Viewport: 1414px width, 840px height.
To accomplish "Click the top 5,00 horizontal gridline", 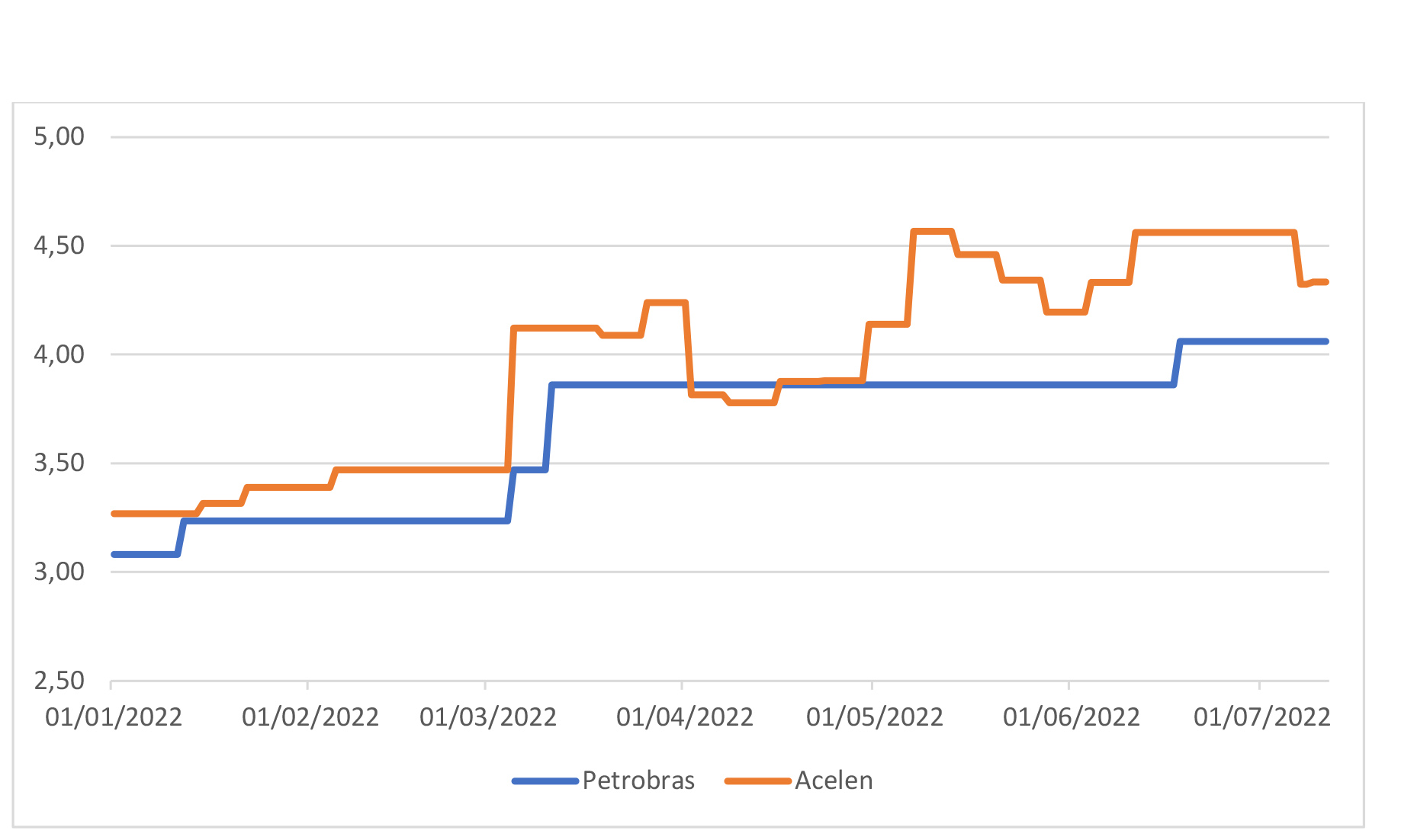I will tap(686, 137).
